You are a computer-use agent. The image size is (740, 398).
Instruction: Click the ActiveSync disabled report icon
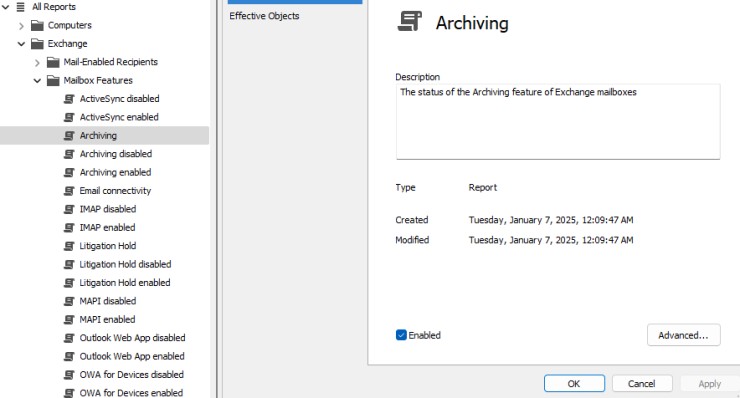click(69, 99)
